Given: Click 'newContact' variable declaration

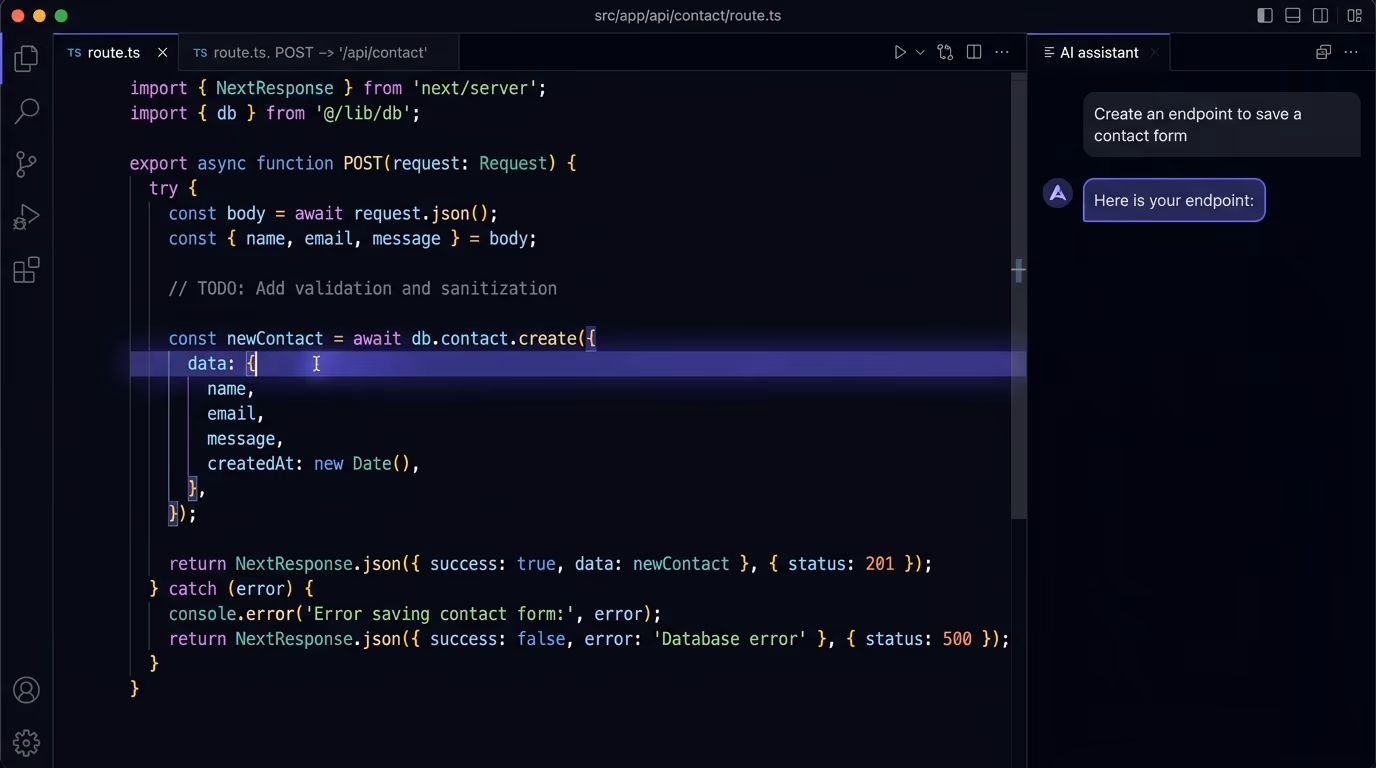Looking at the screenshot, I should pos(275,338).
